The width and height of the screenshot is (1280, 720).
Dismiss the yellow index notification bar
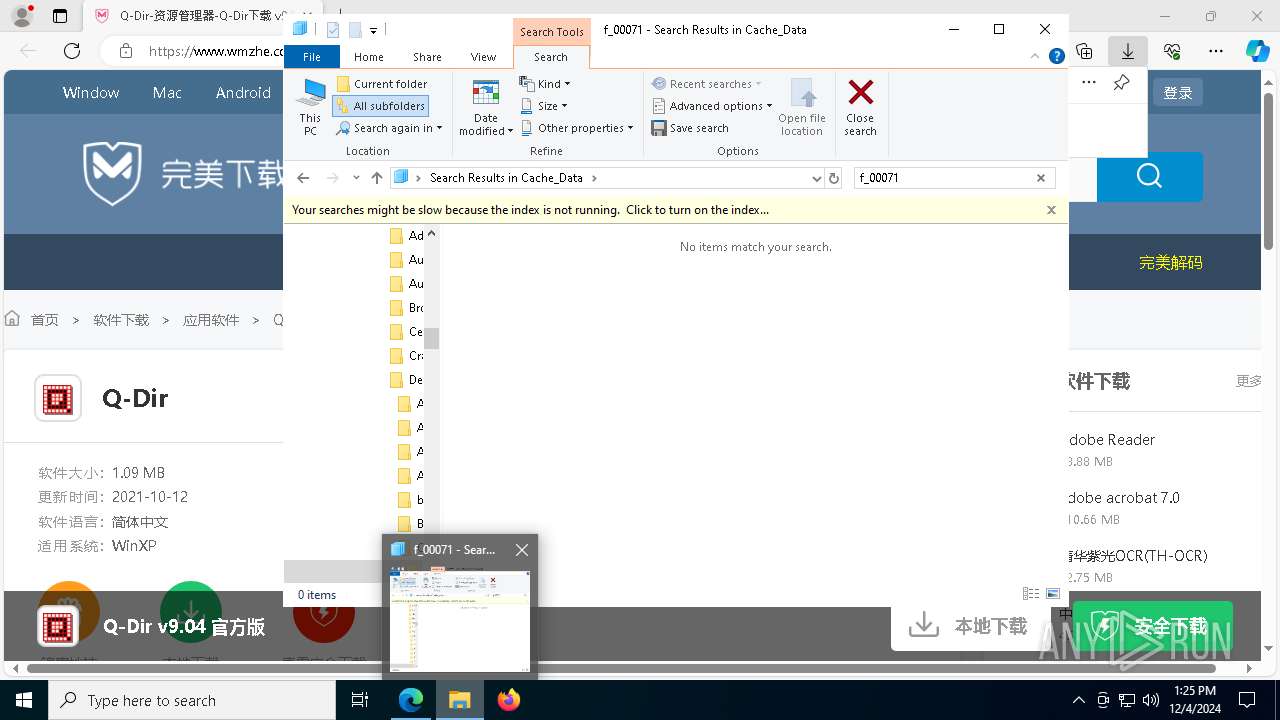click(x=1051, y=210)
